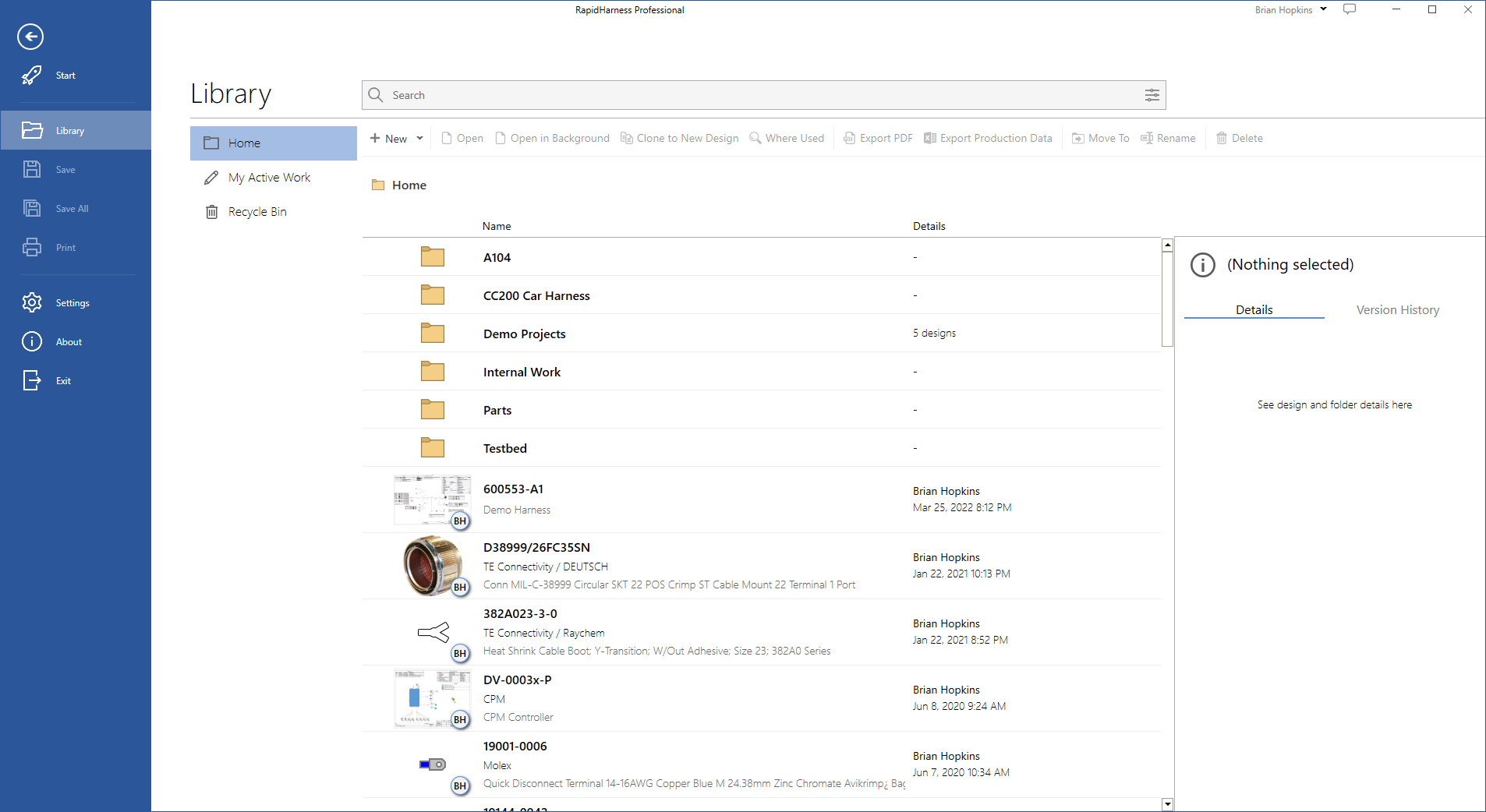Click the Delete button

(x=1240, y=138)
